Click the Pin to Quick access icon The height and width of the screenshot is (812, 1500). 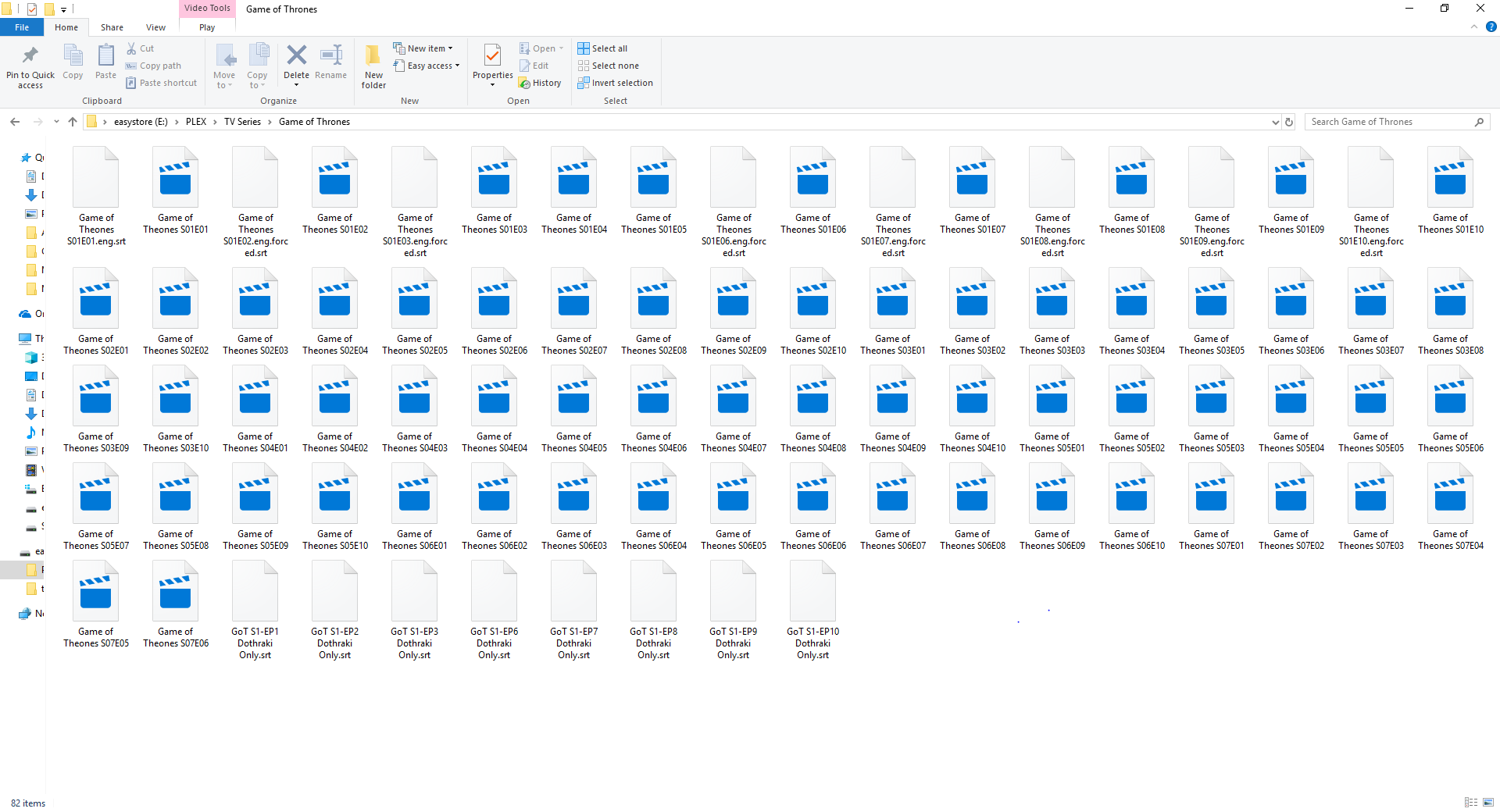point(30,55)
